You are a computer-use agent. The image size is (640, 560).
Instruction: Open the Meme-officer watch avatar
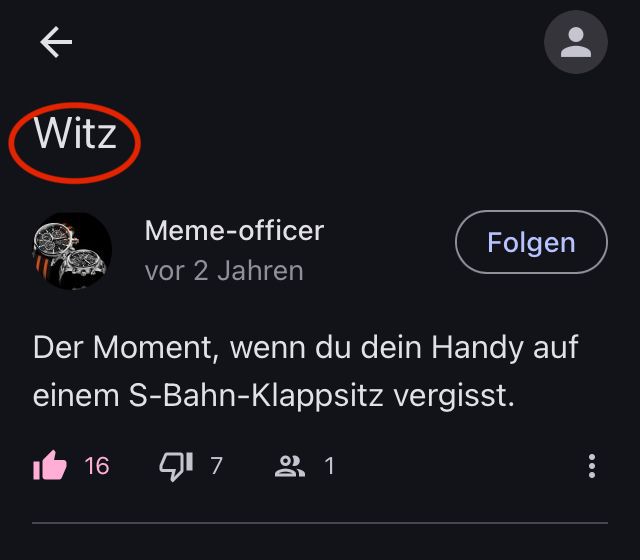pyautogui.click(x=72, y=251)
